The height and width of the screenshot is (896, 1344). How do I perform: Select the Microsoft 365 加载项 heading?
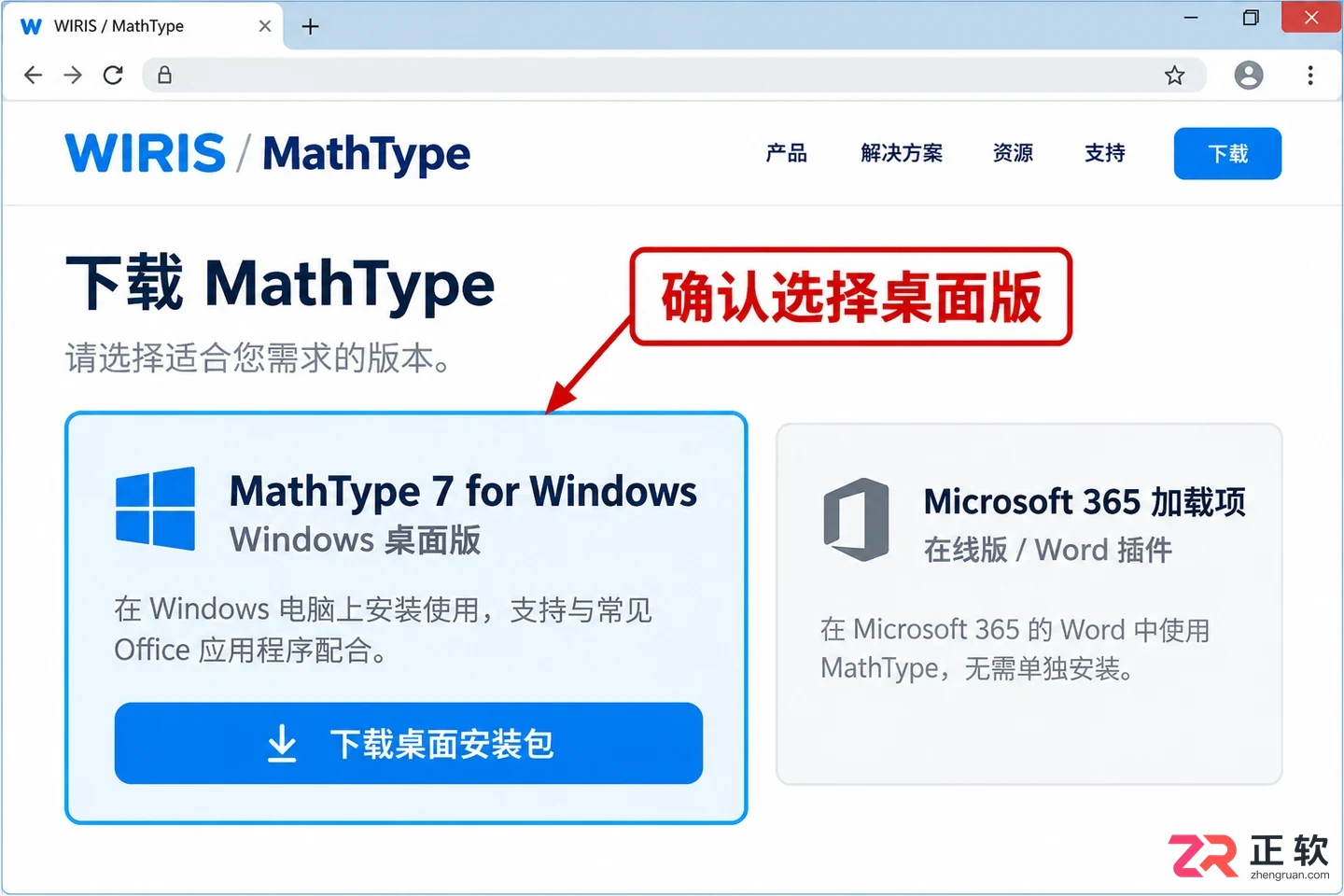pyautogui.click(x=1085, y=502)
